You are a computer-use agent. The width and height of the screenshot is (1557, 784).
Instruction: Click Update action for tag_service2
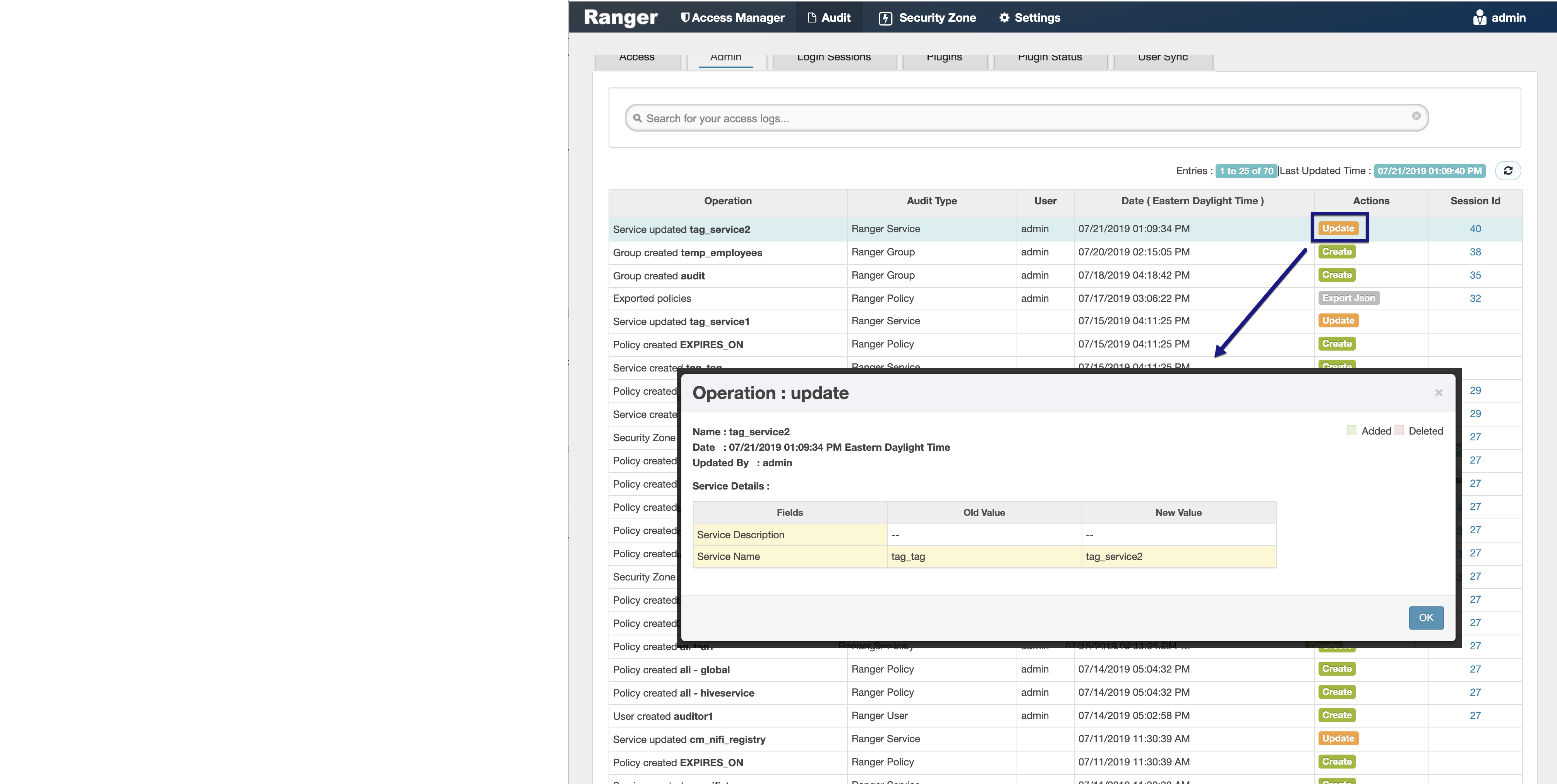coord(1338,228)
